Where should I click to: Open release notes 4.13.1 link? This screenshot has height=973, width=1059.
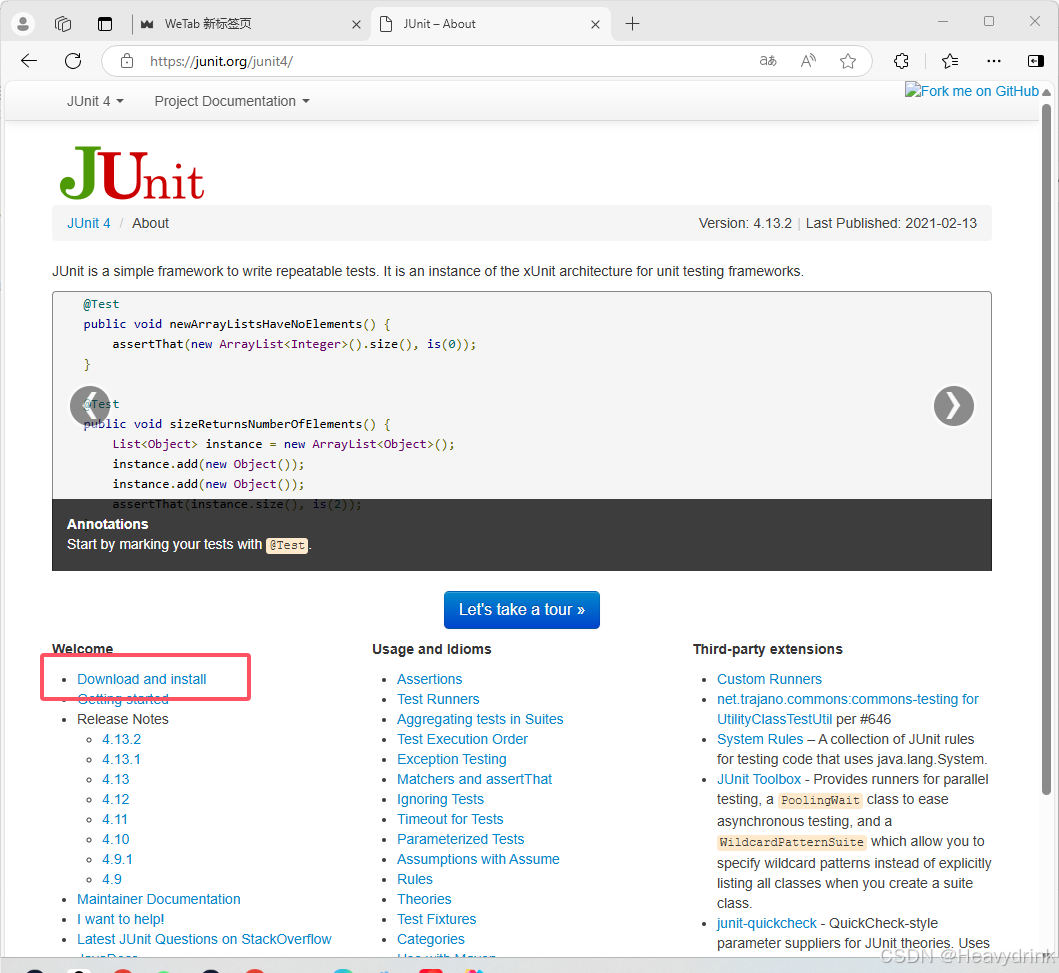122,760
